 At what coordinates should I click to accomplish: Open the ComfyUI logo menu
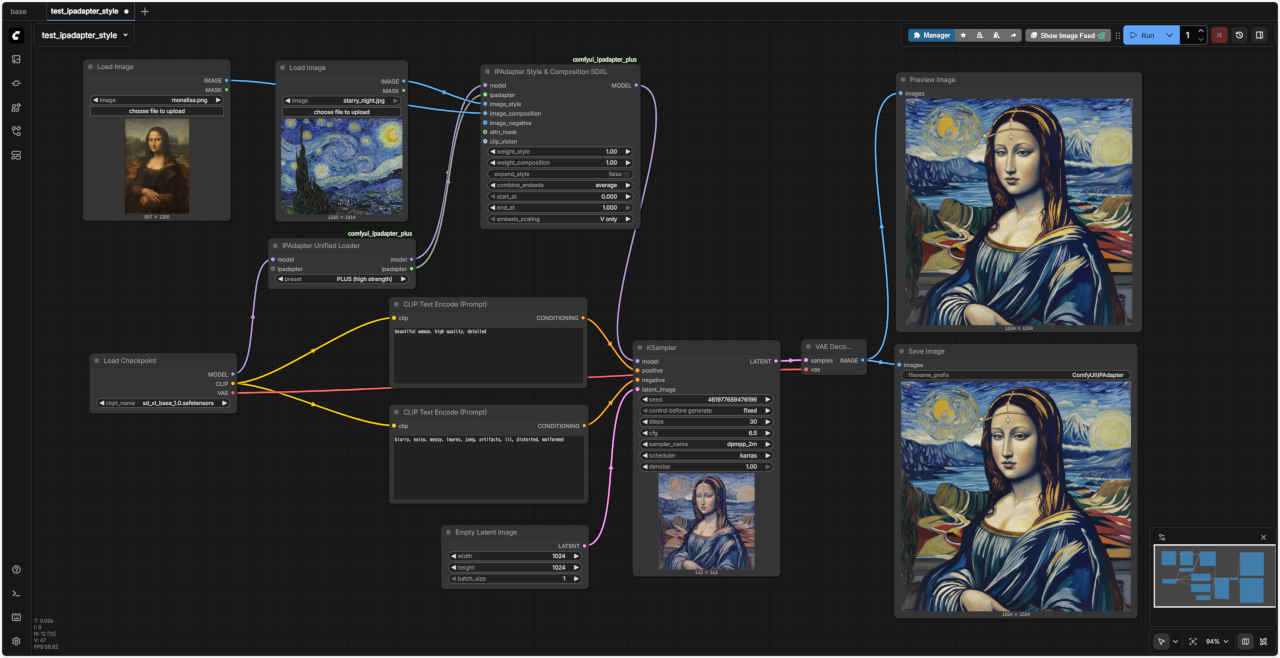pos(16,35)
